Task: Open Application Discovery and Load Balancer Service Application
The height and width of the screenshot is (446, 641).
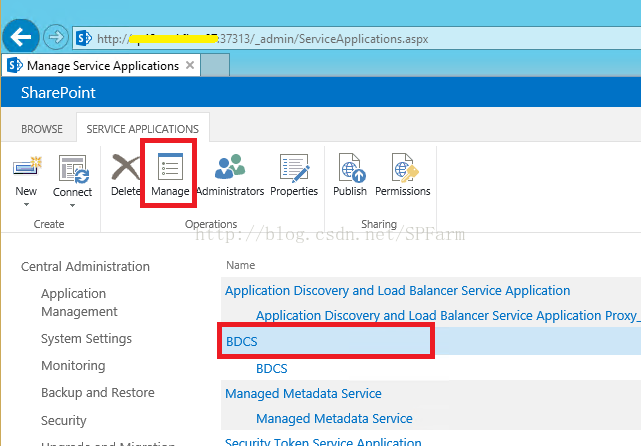Action: [397, 291]
